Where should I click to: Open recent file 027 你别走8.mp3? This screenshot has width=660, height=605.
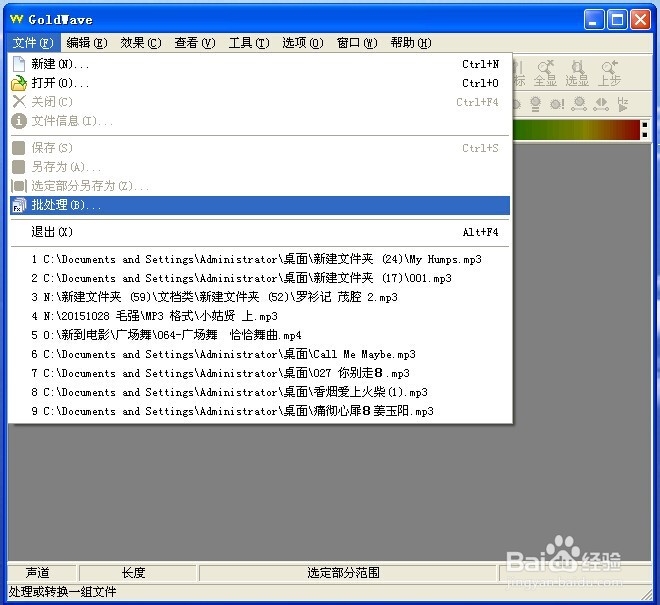pos(260,373)
